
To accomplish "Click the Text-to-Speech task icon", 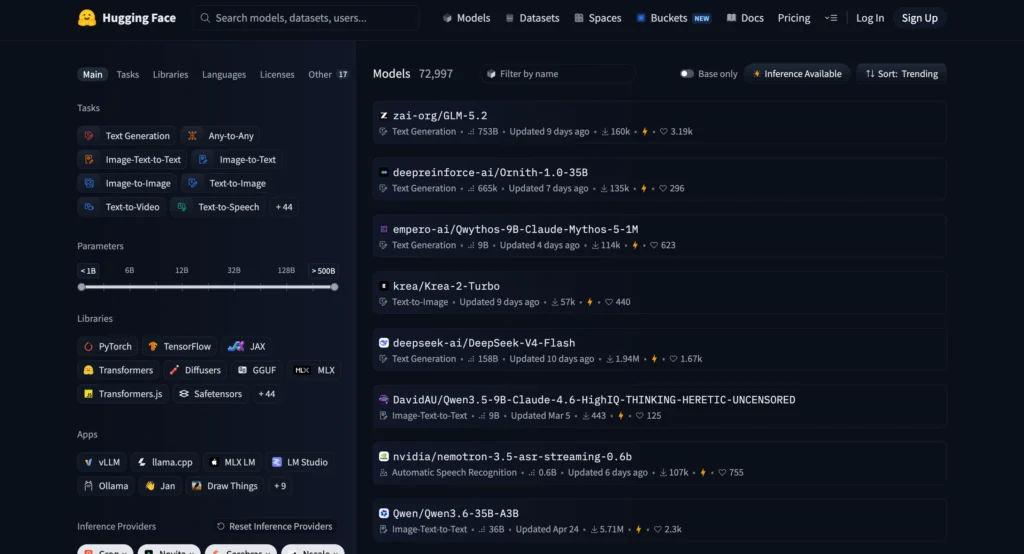I will (182, 206).
